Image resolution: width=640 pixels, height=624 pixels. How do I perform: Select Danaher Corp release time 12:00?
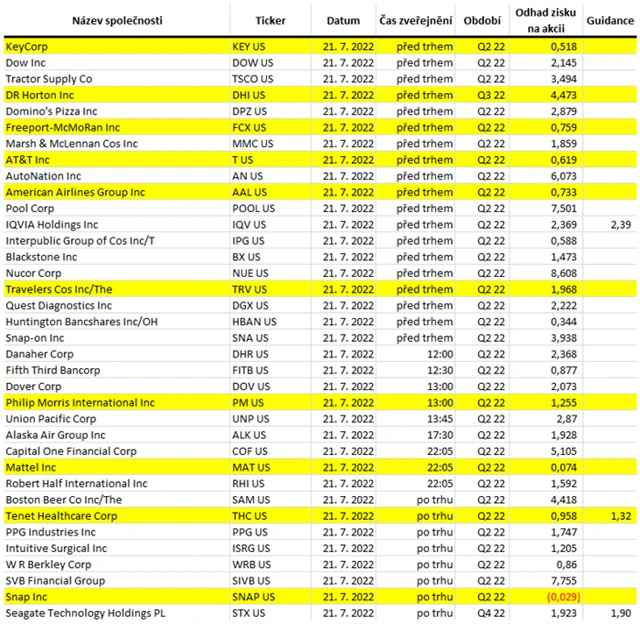point(440,354)
